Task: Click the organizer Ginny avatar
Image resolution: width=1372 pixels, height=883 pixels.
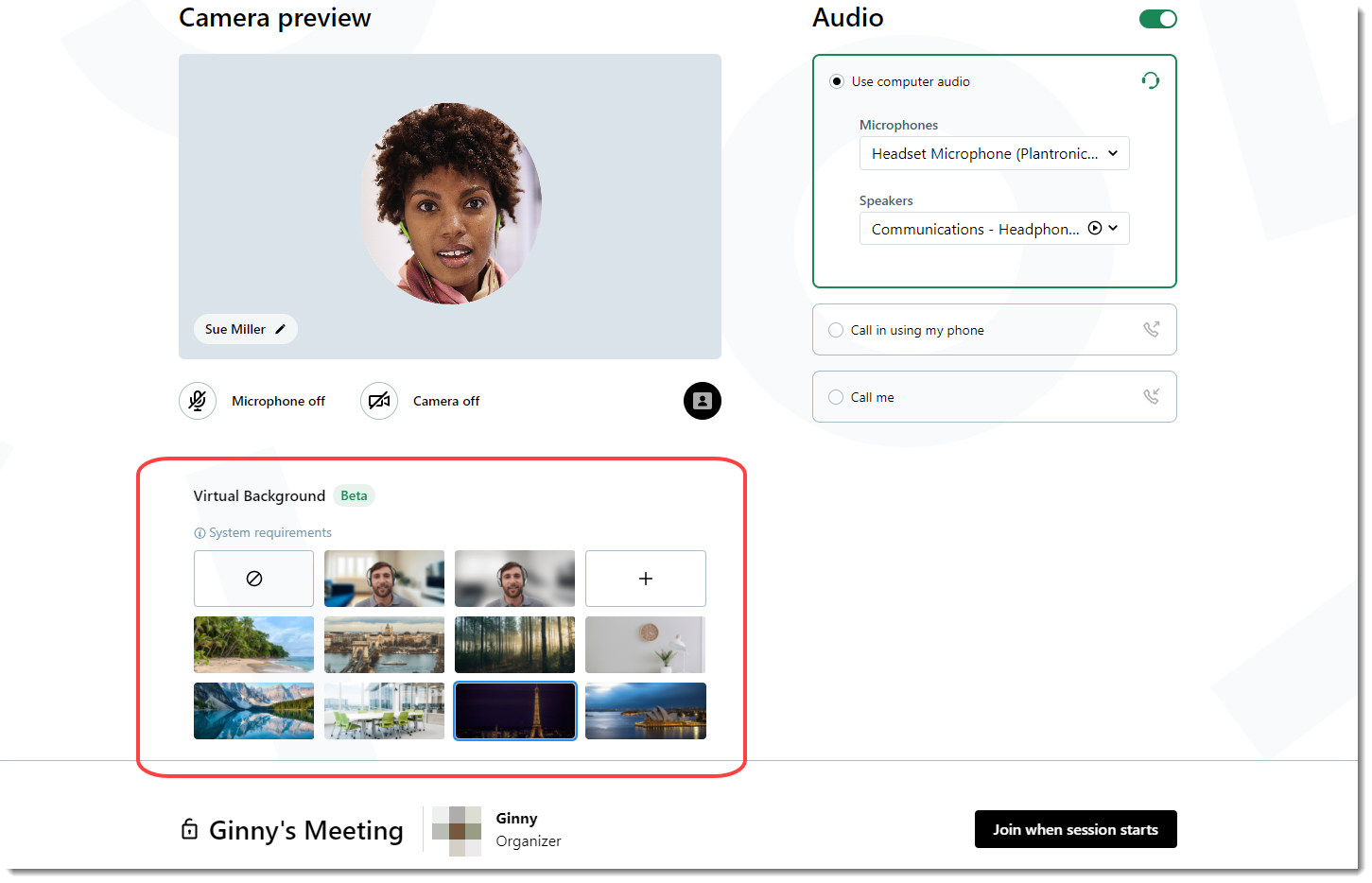Action: [x=457, y=831]
